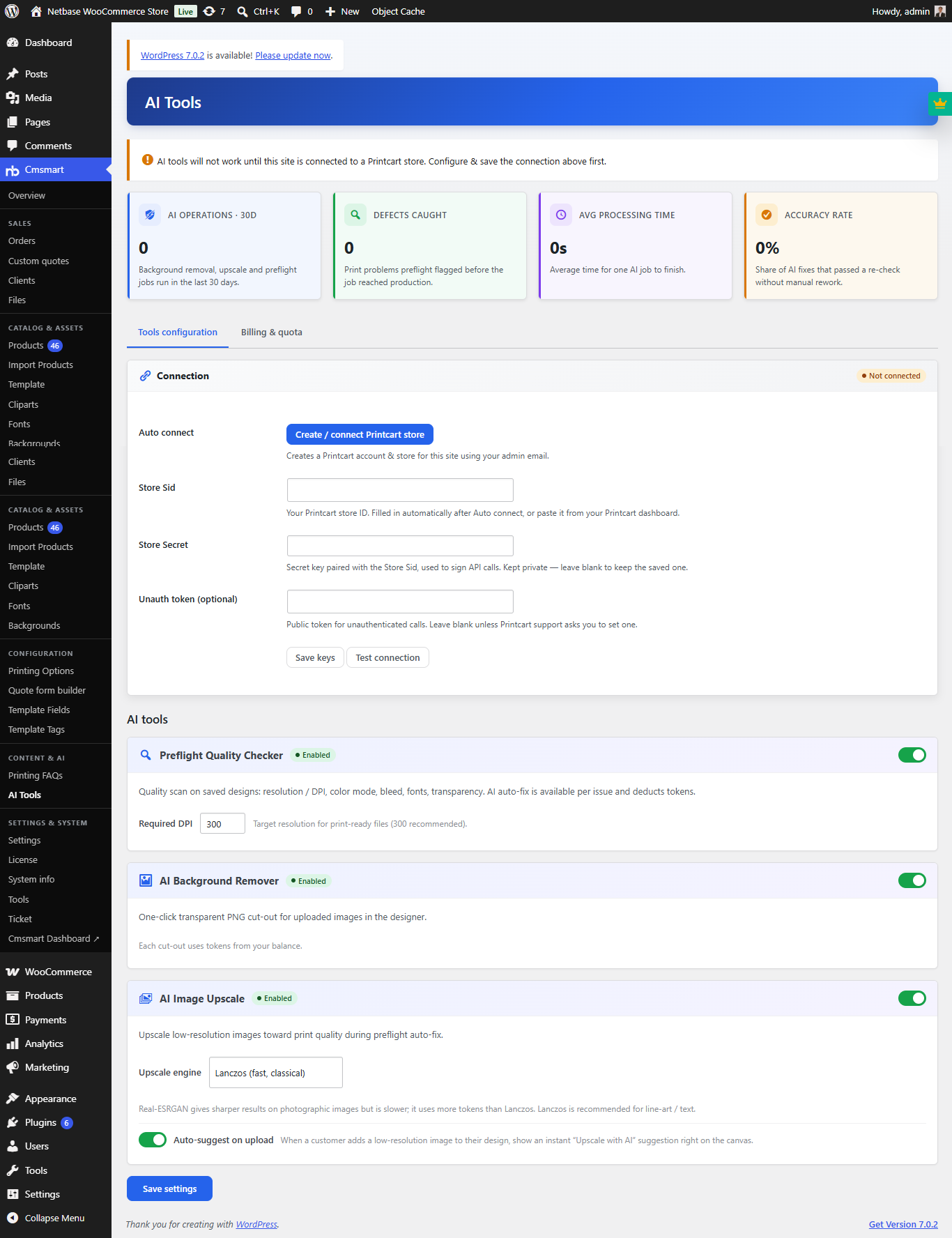Screen dimensions: 952x1238
Task: Toggle Auto-suggest on upload off
Action: pos(153,1140)
